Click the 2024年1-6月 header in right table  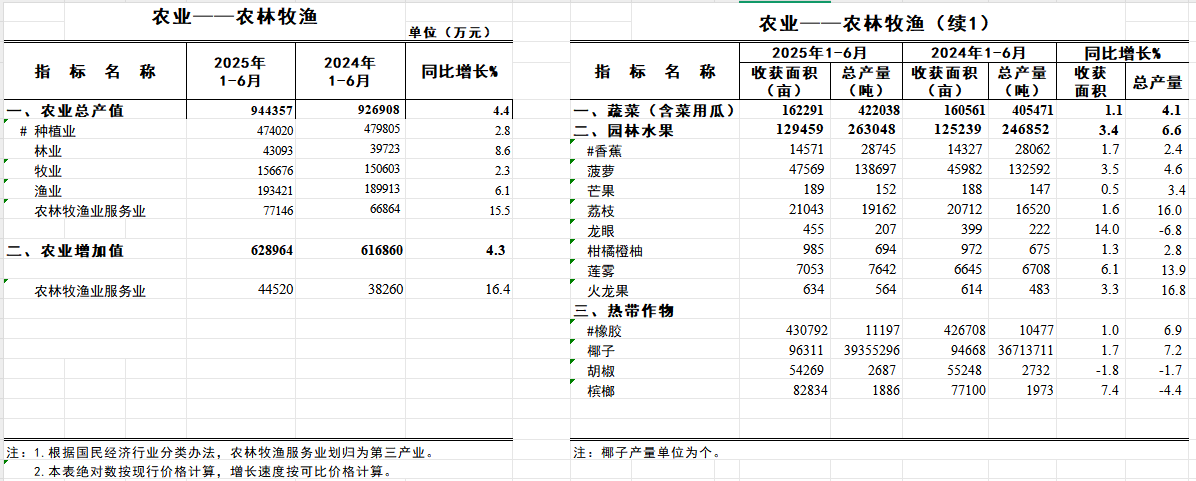pyautogui.click(x=979, y=53)
